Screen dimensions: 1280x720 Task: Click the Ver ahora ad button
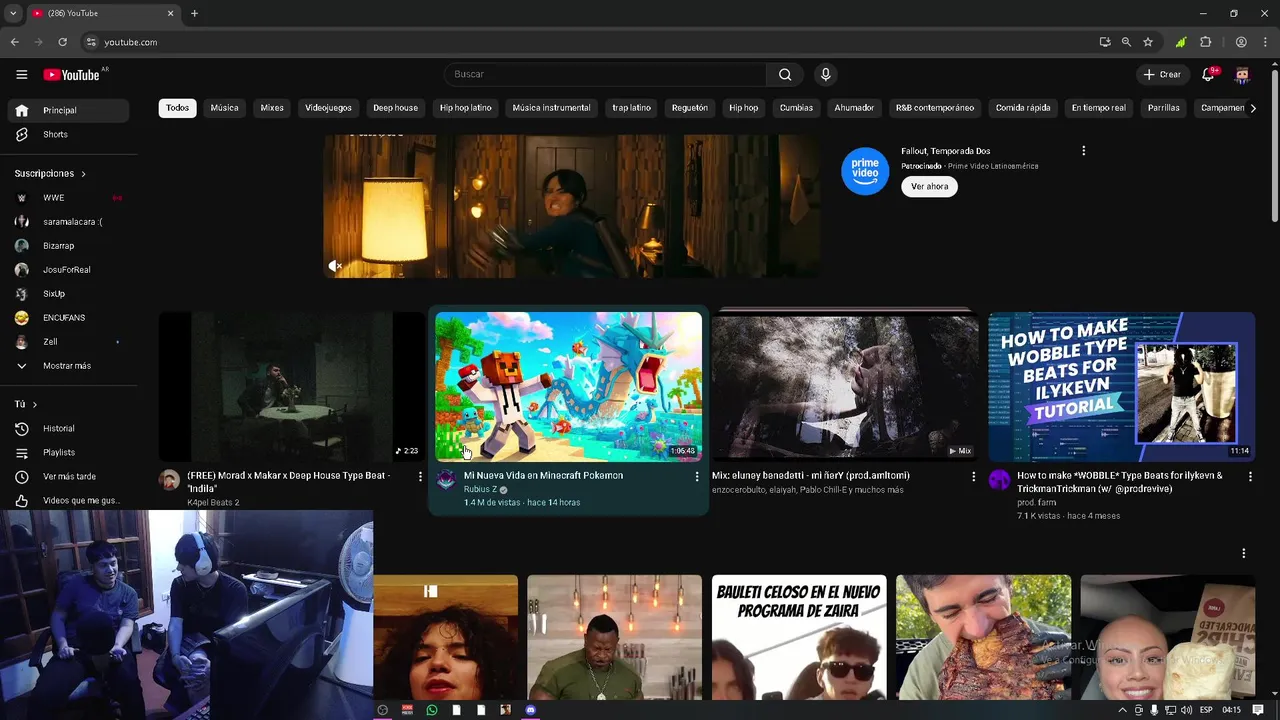[929, 186]
